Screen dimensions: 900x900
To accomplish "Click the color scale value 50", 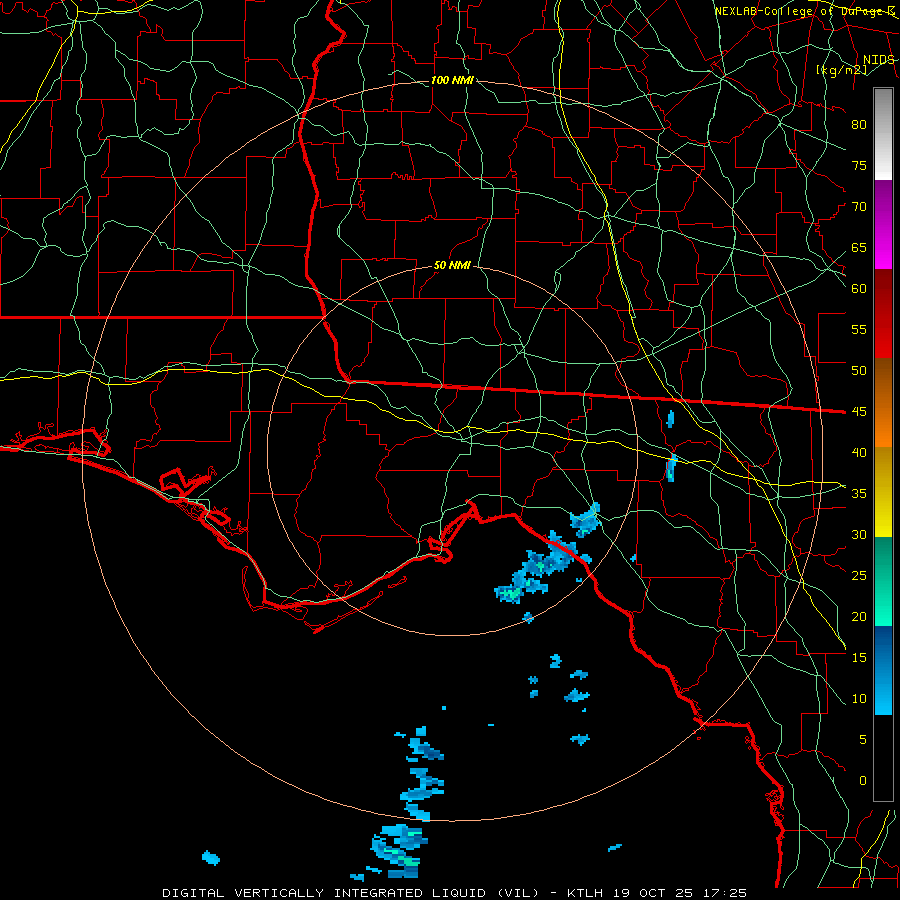I will pyautogui.click(x=859, y=371).
